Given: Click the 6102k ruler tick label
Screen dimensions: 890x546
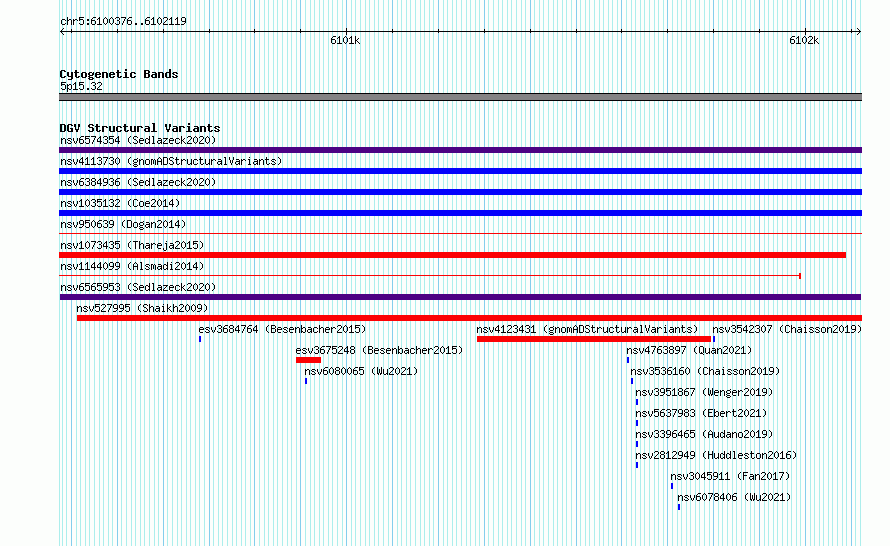Looking at the screenshot, I should click(x=804, y=40).
